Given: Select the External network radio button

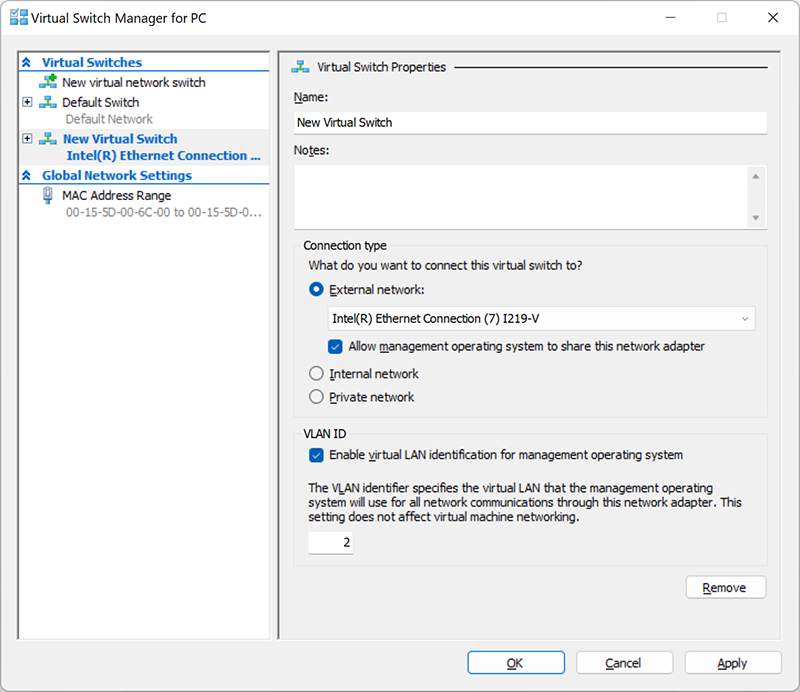Looking at the screenshot, I should 316,290.
